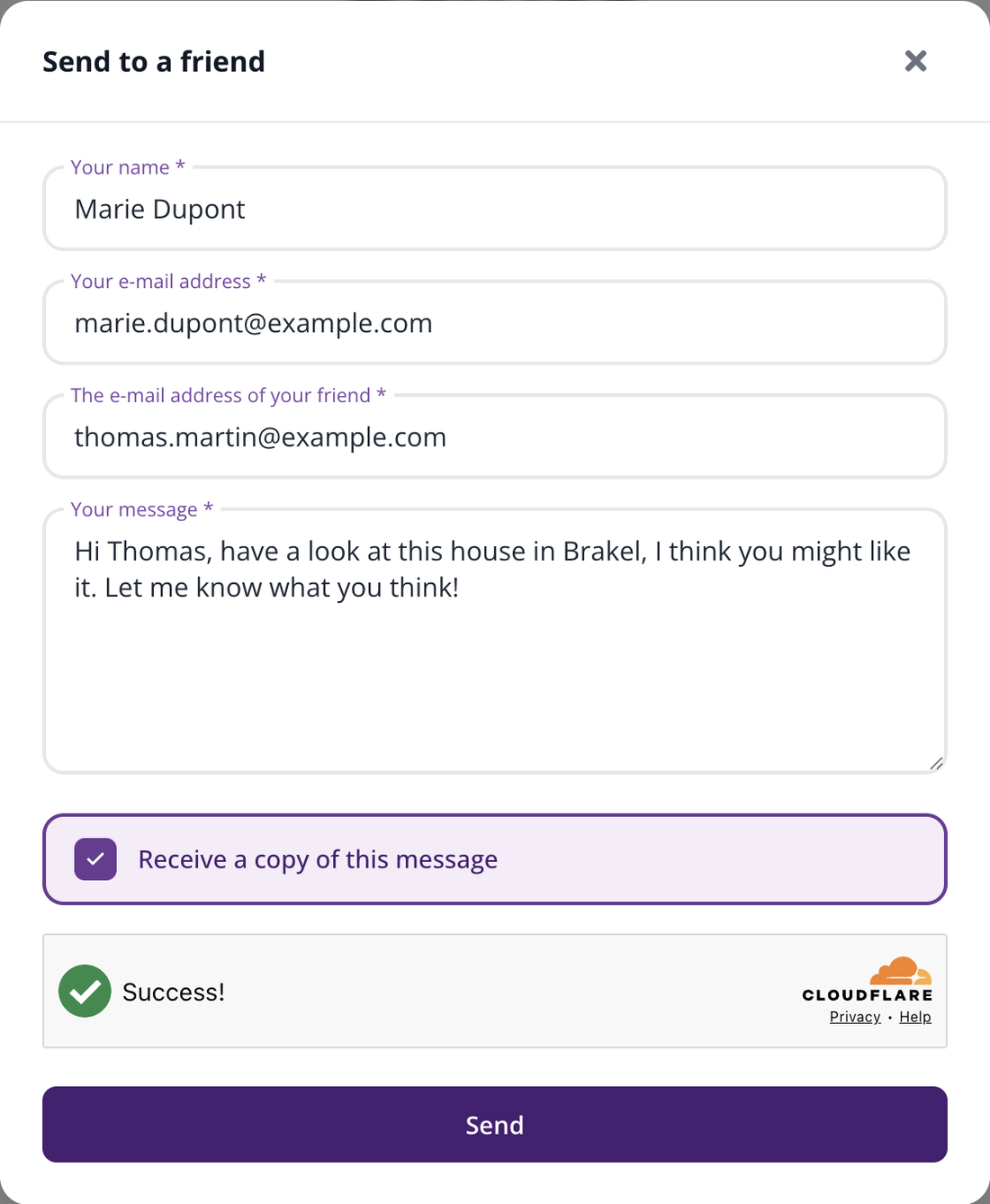Image resolution: width=990 pixels, height=1204 pixels.
Task: Close the Send to a friend dialog
Action: [915, 60]
